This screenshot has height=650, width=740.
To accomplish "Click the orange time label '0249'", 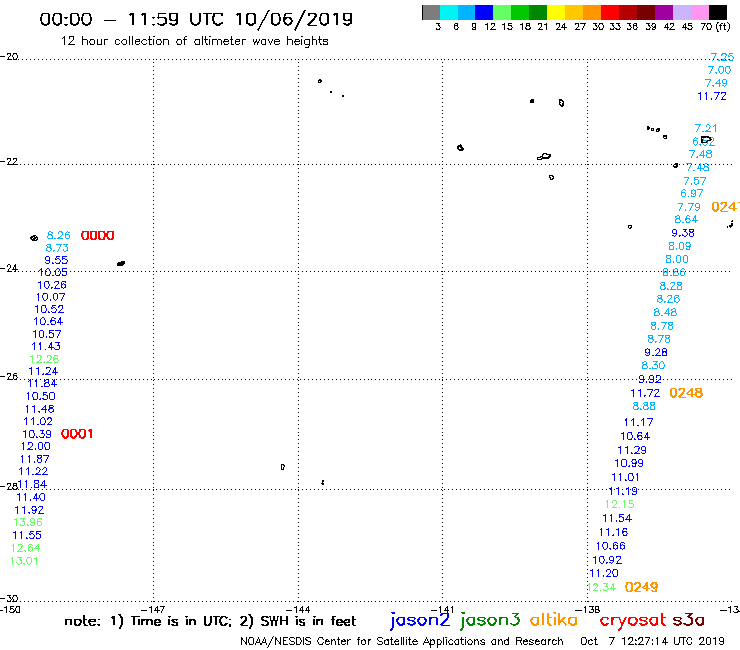I will [x=641, y=587].
